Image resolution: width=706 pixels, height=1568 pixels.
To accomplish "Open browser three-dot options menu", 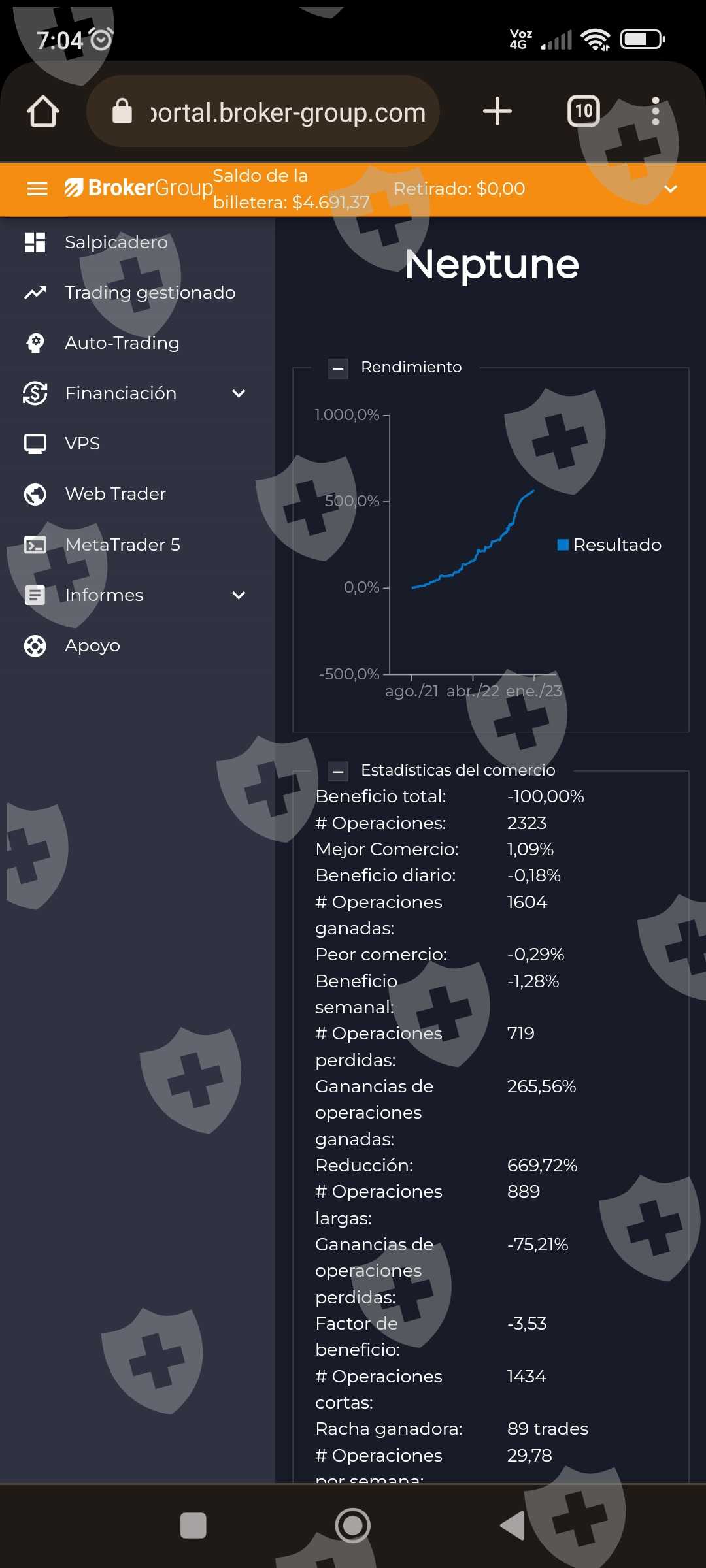I will pyautogui.click(x=656, y=112).
